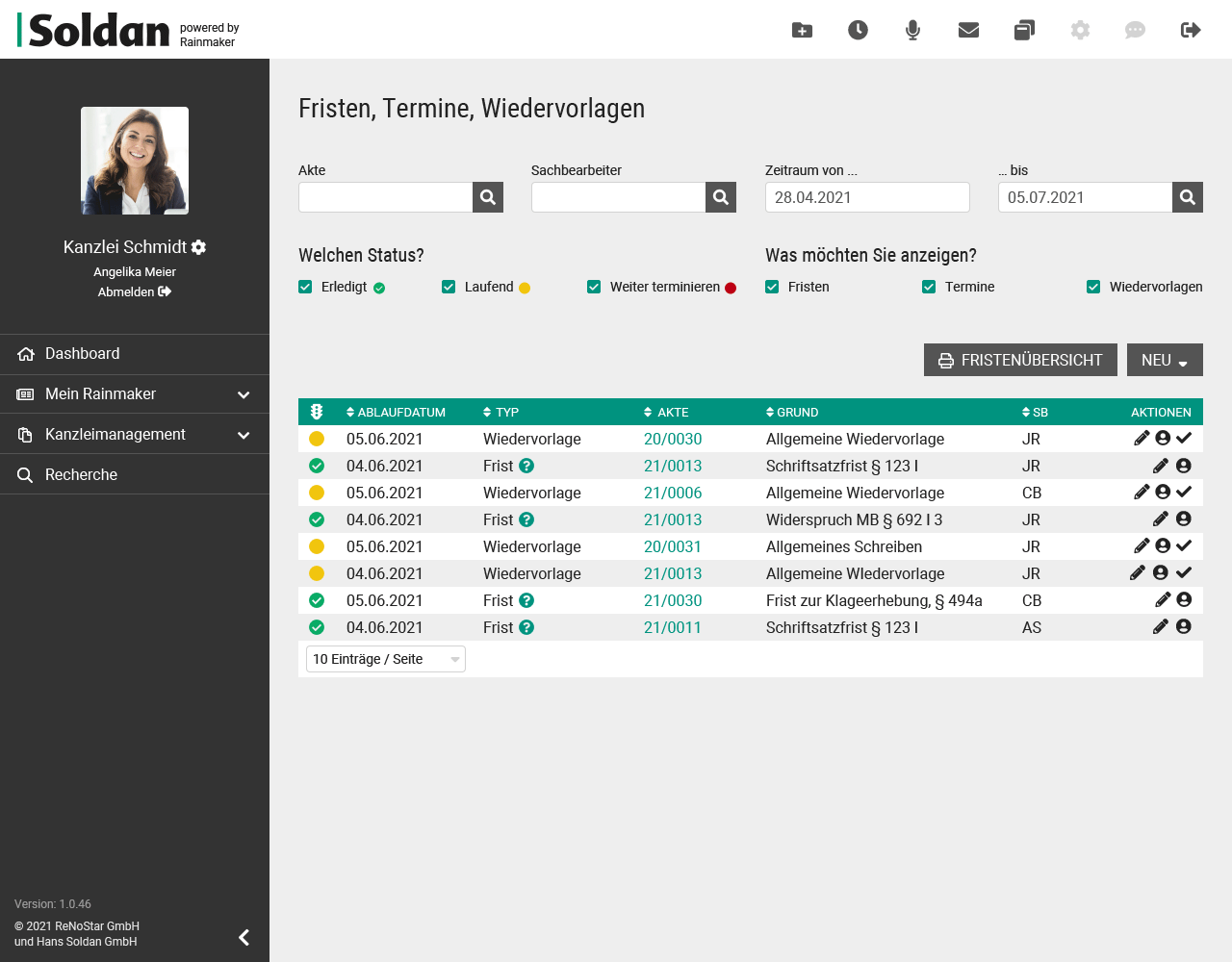
Task: Click the pencil edit icon for Akte 20/0030
Action: (x=1142, y=438)
